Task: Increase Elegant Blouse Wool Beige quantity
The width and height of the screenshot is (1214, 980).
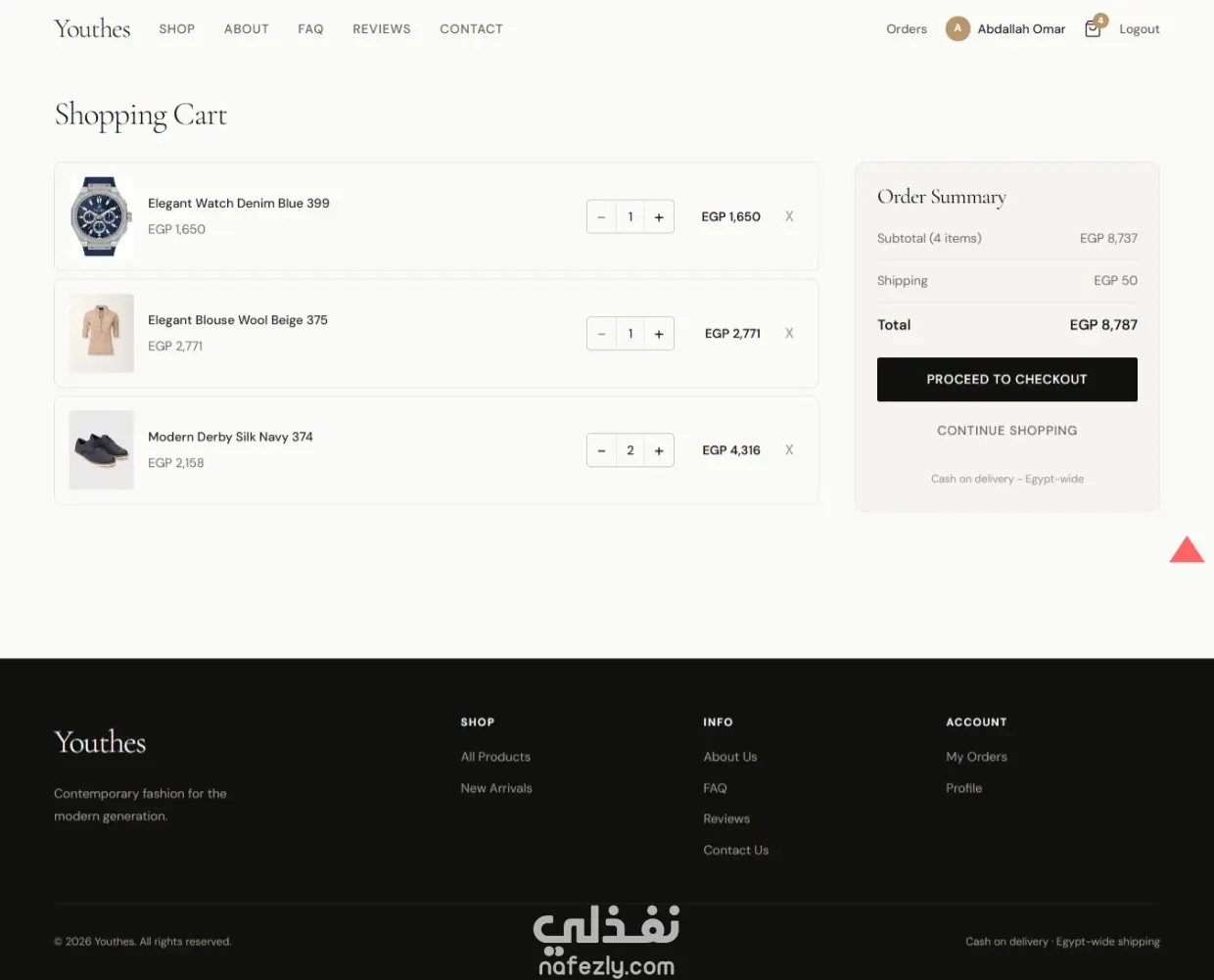Action: click(x=659, y=334)
